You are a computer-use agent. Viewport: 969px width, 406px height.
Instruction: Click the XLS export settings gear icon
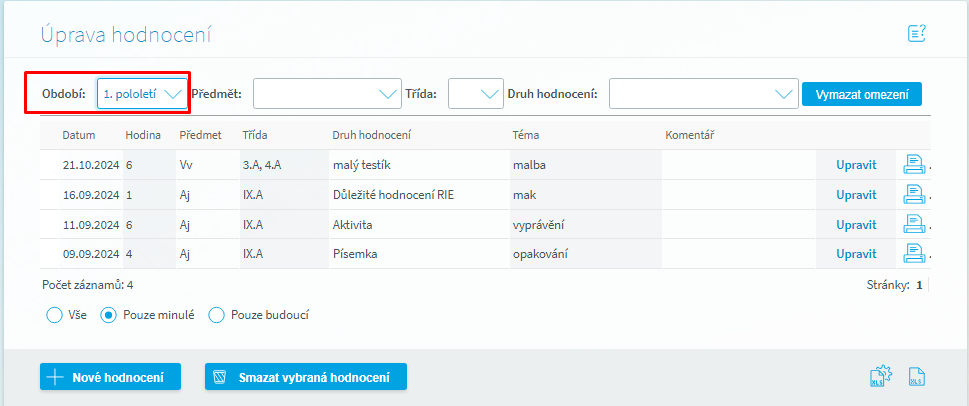click(880, 377)
